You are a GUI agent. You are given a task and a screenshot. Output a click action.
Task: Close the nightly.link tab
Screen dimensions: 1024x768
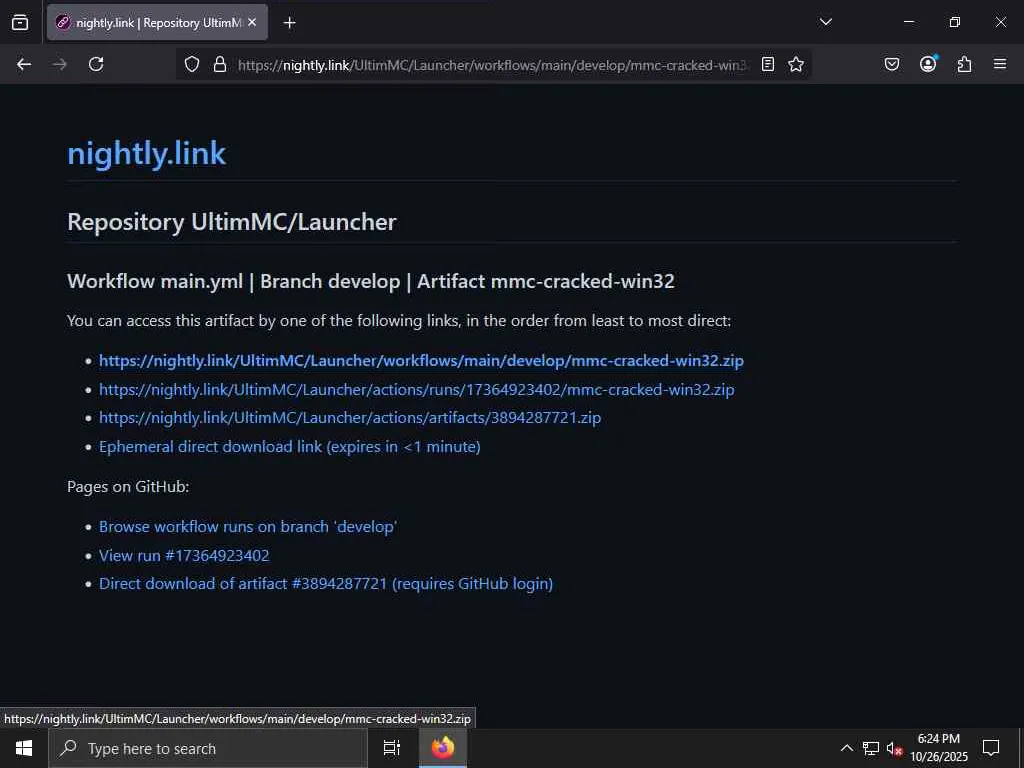[252, 22]
